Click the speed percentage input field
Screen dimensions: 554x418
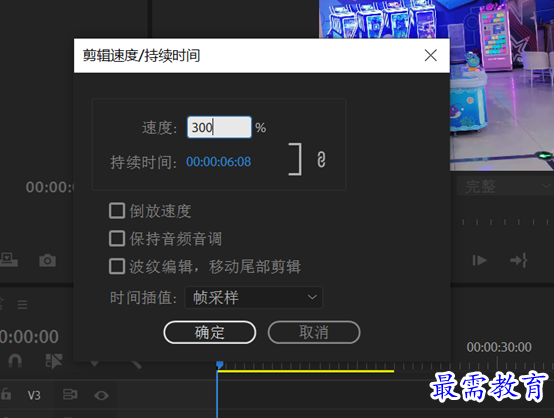coord(219,127)
